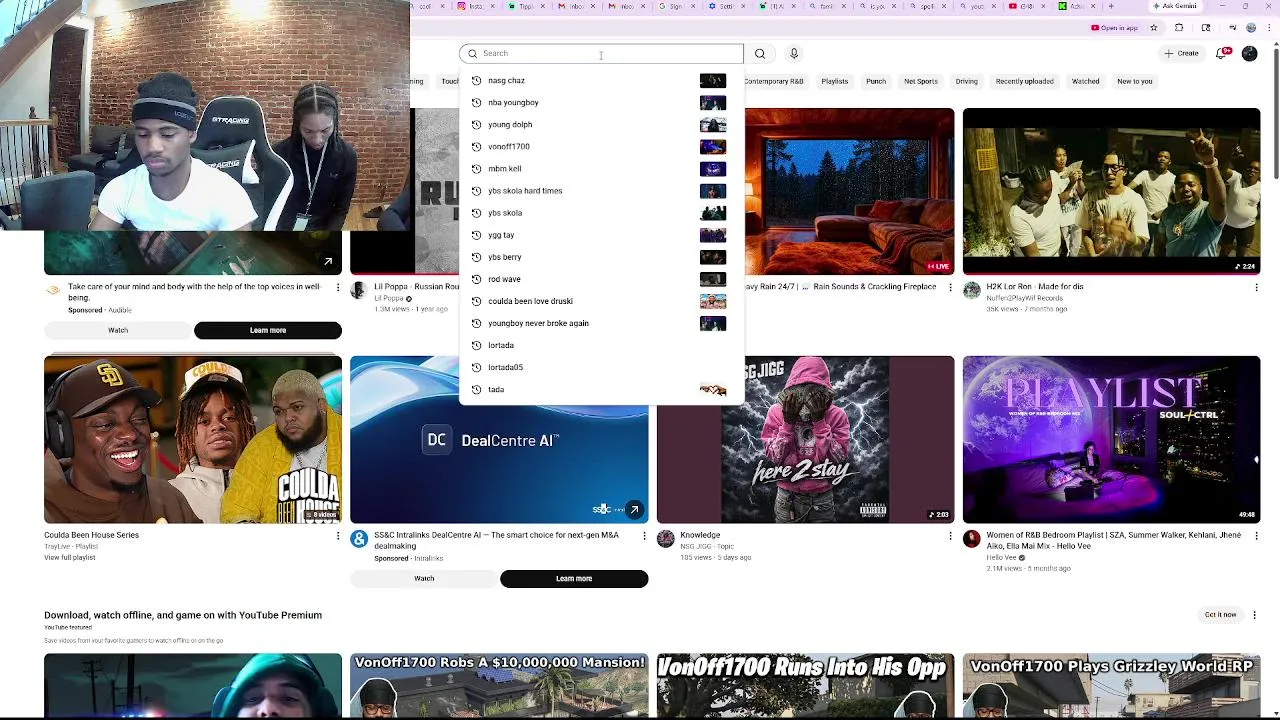The image size is (1280, 720).
Task: Select the Punch filter chip
Action: pos(876,81)
